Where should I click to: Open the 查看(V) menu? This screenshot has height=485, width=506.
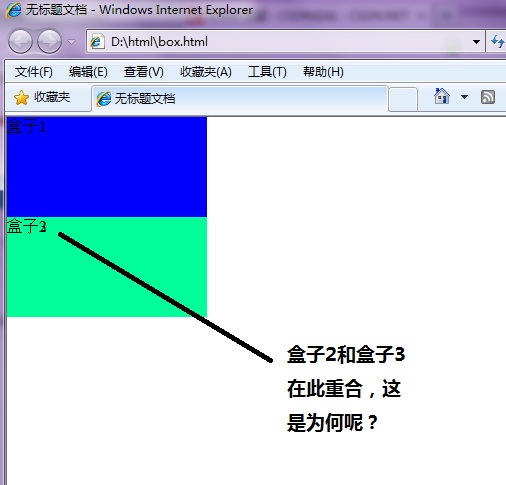pos(143,72)
